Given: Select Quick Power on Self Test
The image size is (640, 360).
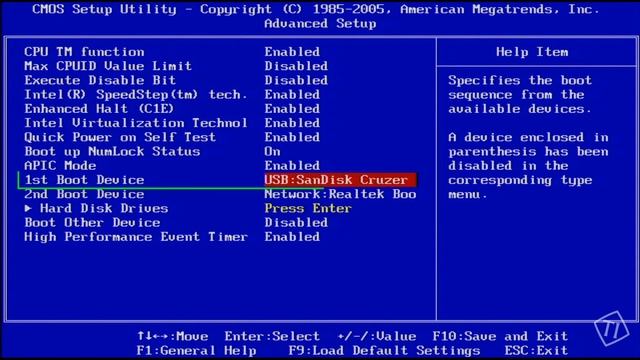Looking at the screenshot, I should click(x=120, y=137).
